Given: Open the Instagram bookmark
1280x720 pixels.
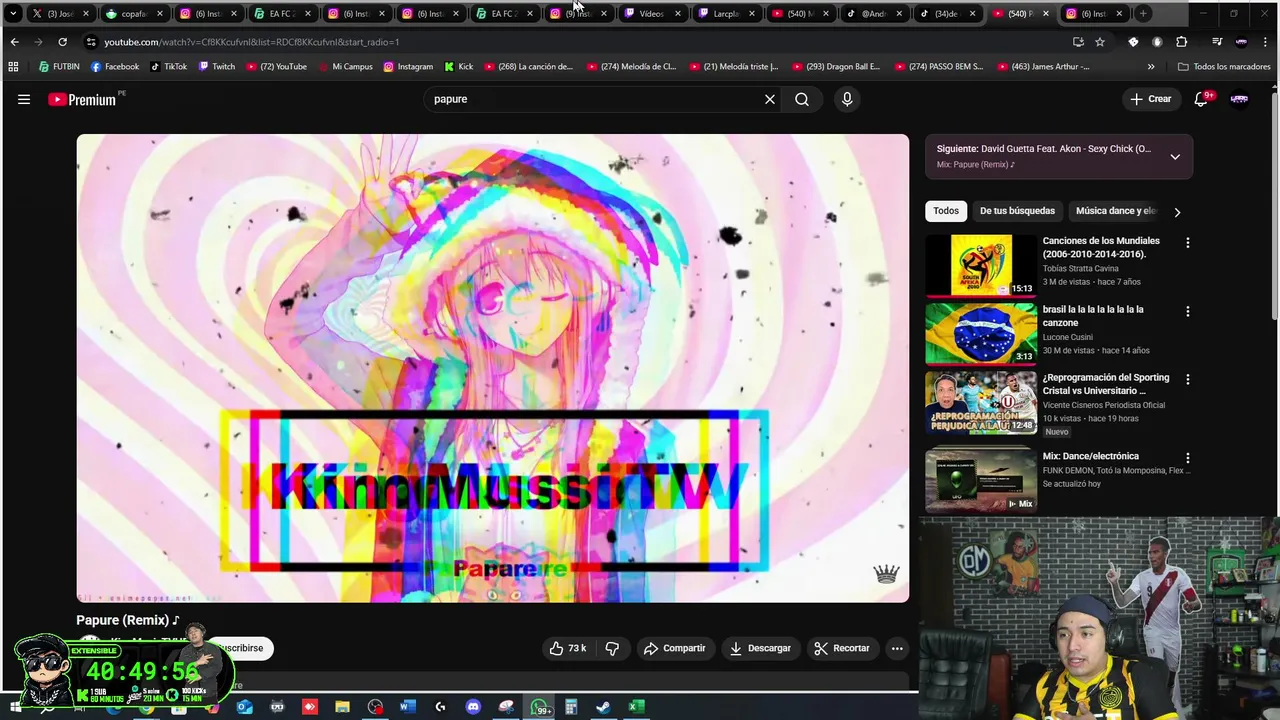Looking at the screenshot, I should pos(408,67).
